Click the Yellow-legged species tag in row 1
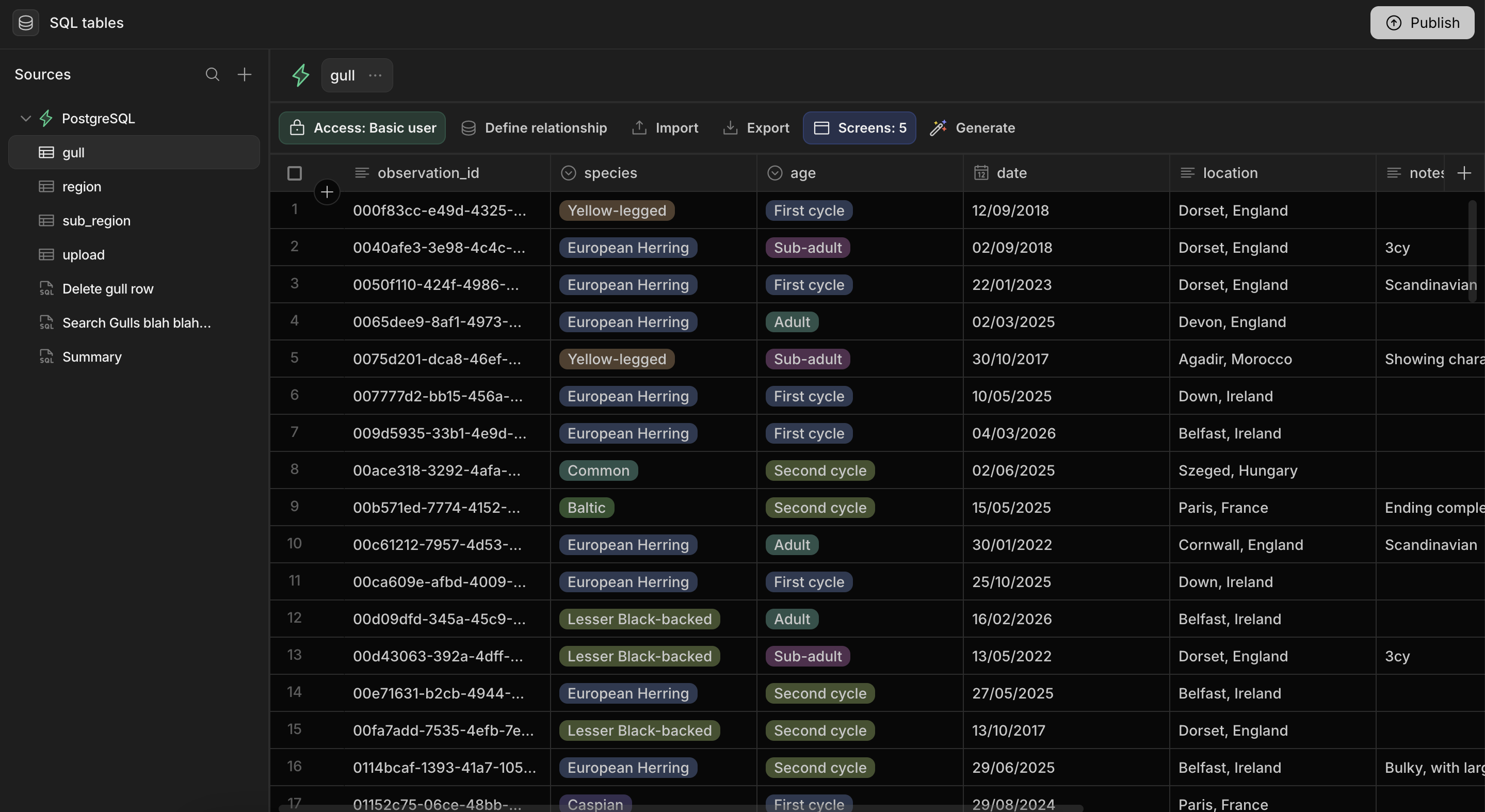 (616, 210)
